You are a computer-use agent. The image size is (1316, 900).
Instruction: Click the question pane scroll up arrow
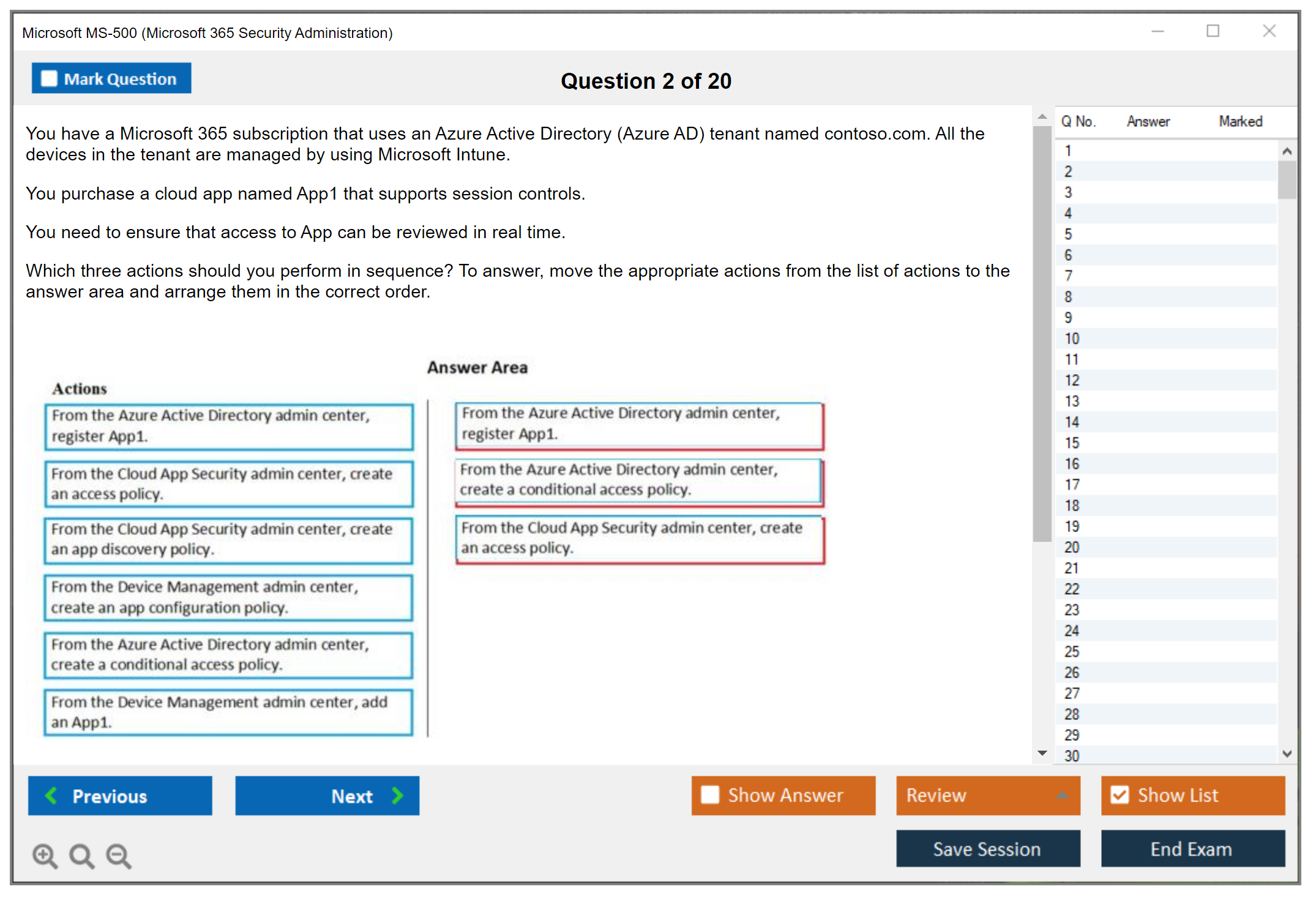1042,116
